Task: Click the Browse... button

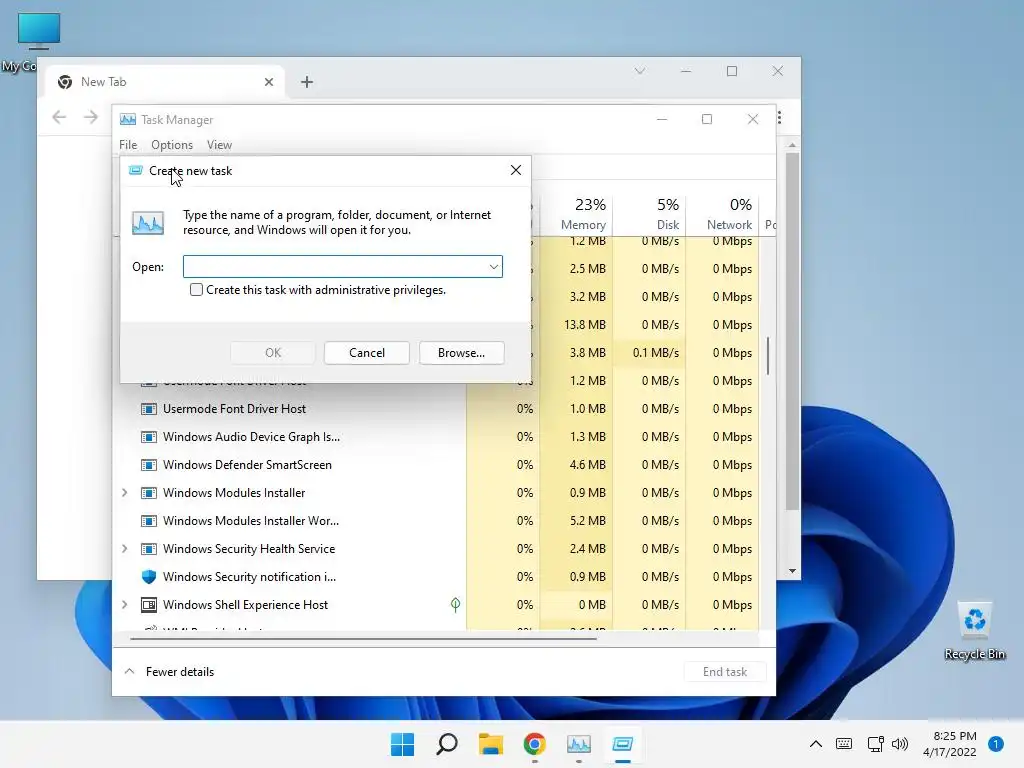Action: pos(461,353)
